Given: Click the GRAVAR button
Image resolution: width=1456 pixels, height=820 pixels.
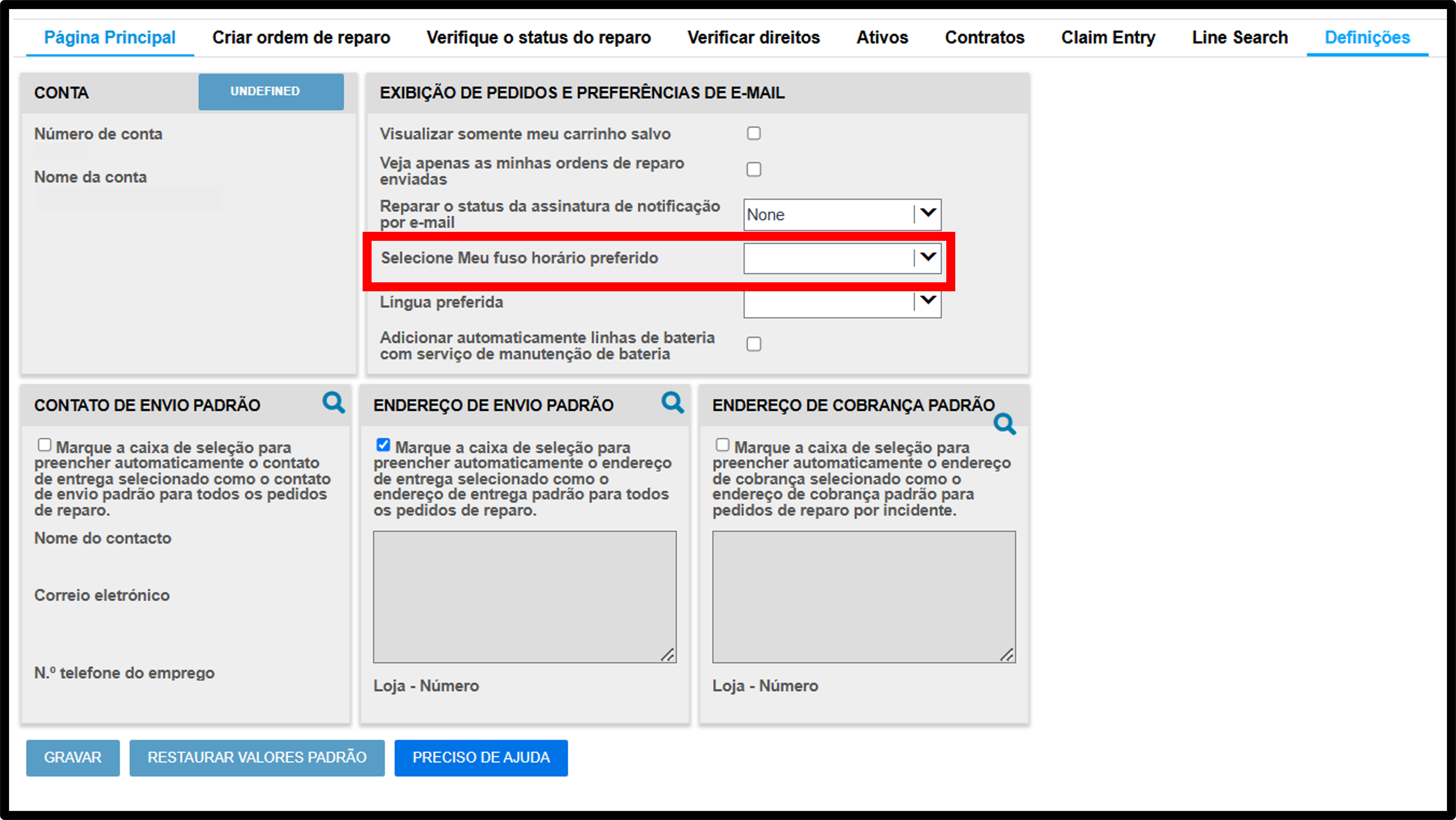Looking at the screenshot, I should (x=73, y=758).
